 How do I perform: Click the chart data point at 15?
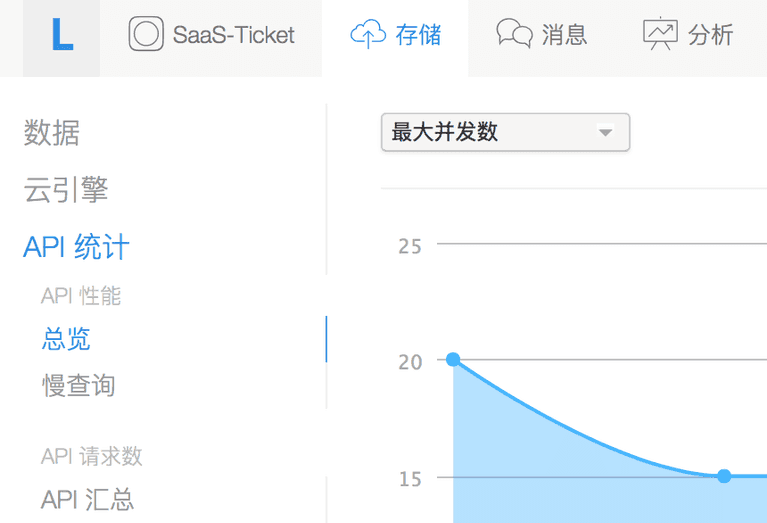point(724,476)
